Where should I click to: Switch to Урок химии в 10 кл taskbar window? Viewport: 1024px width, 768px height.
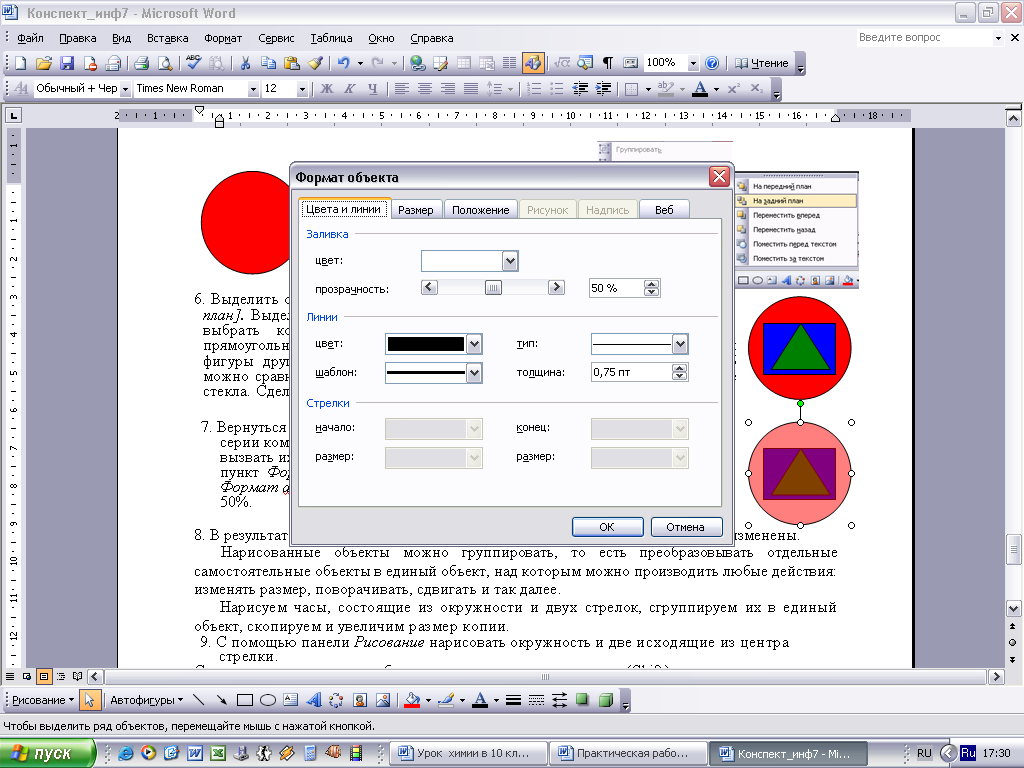(468, 753)
